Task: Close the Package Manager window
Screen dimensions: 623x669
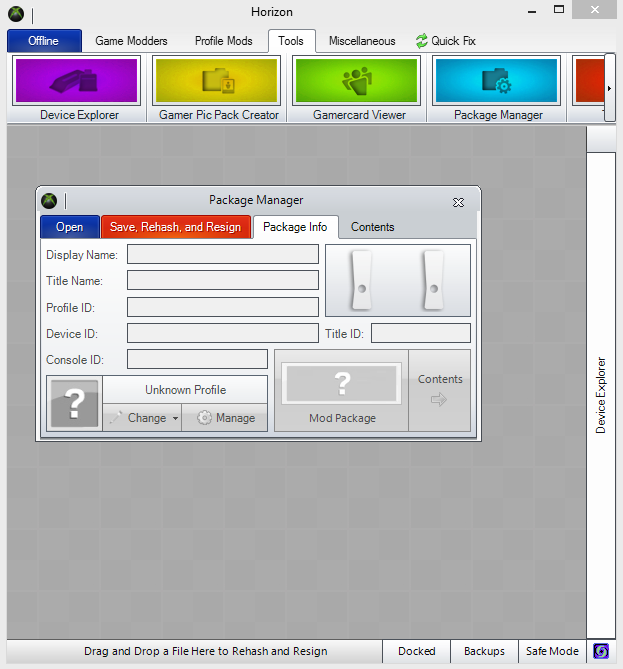Action: 458,202
